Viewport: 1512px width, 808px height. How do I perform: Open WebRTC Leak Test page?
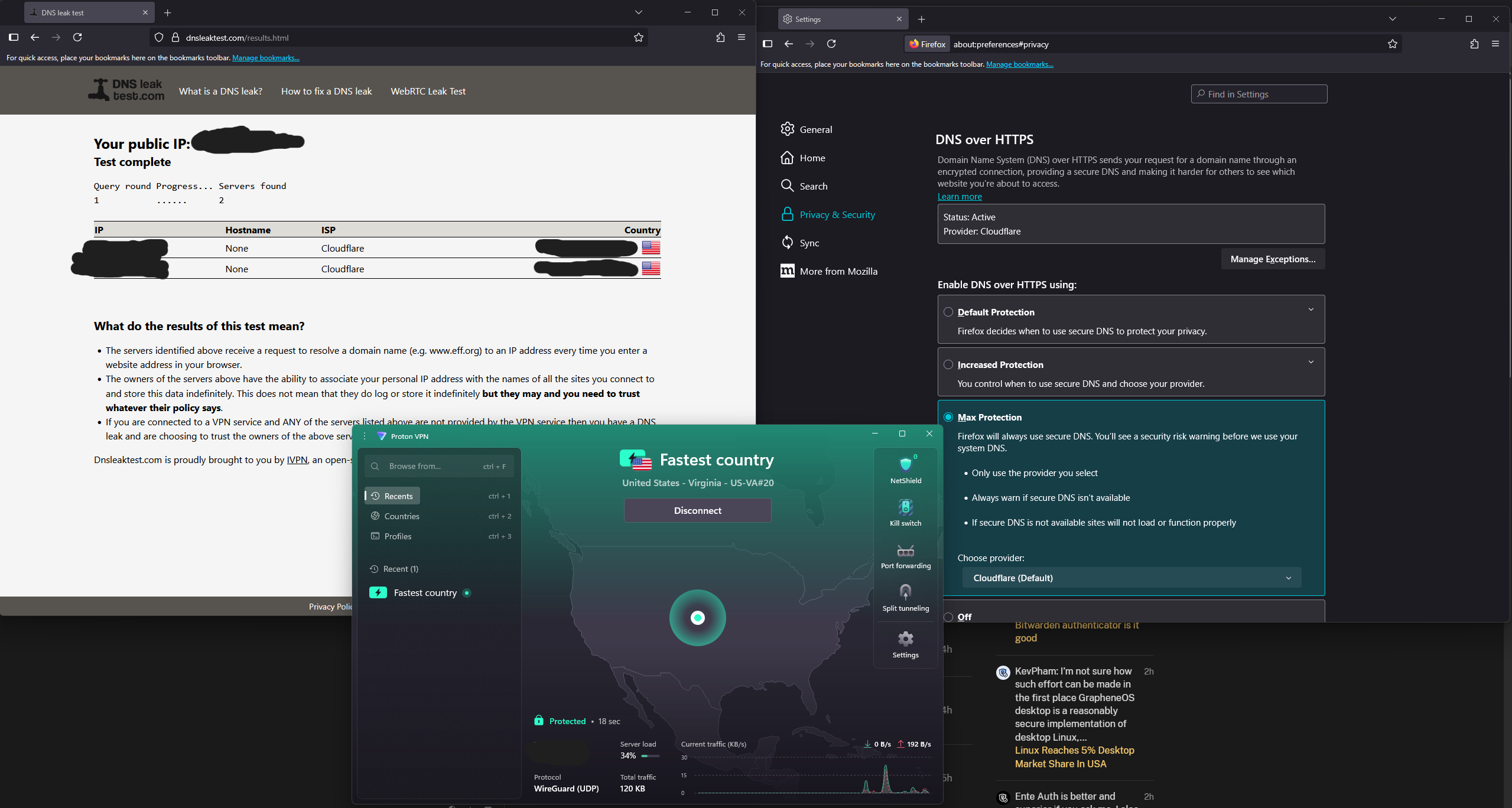(x=428, y=91)
